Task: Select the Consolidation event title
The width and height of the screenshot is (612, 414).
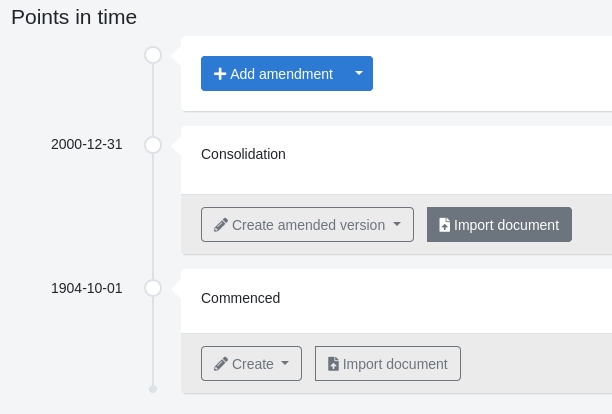Action: pyautogui.click(x=243, y=154)
